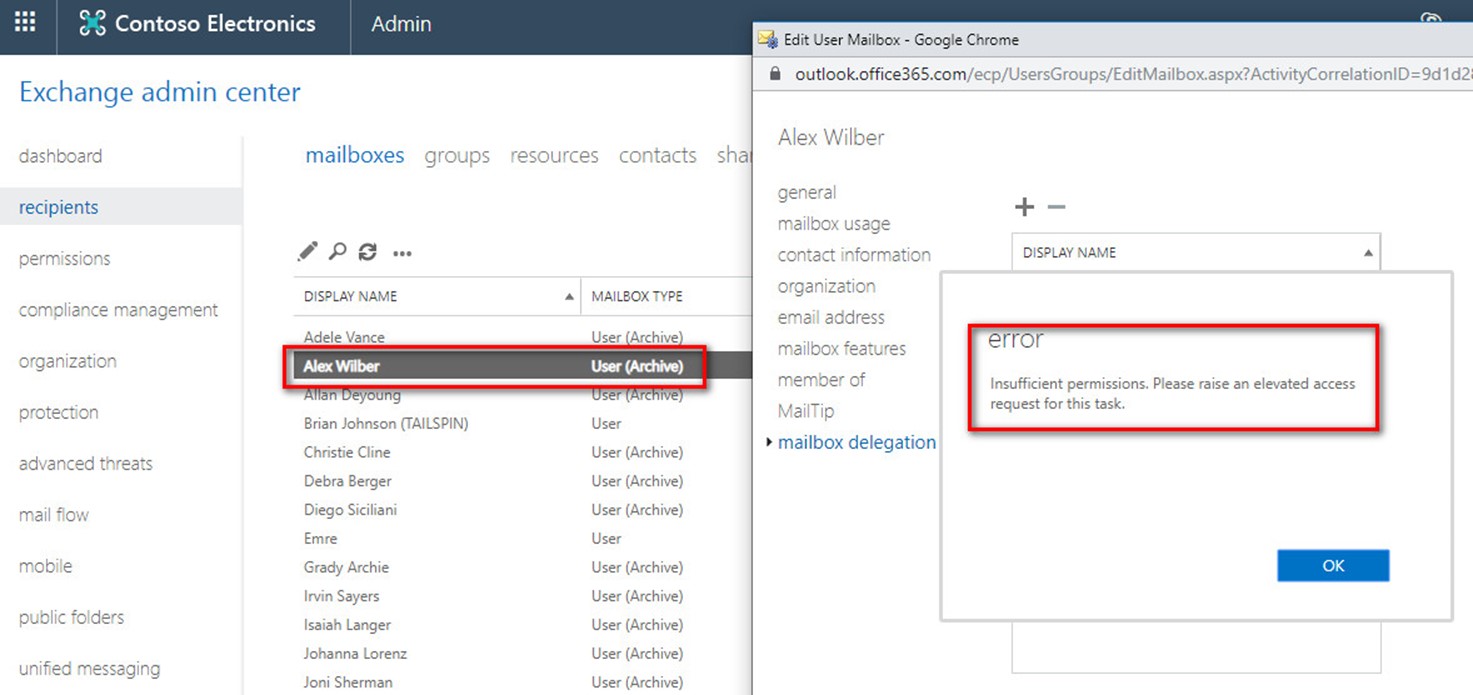Switch to the groups tab
The width and height of the screenshot is (1473, 695).
[457, 156]
